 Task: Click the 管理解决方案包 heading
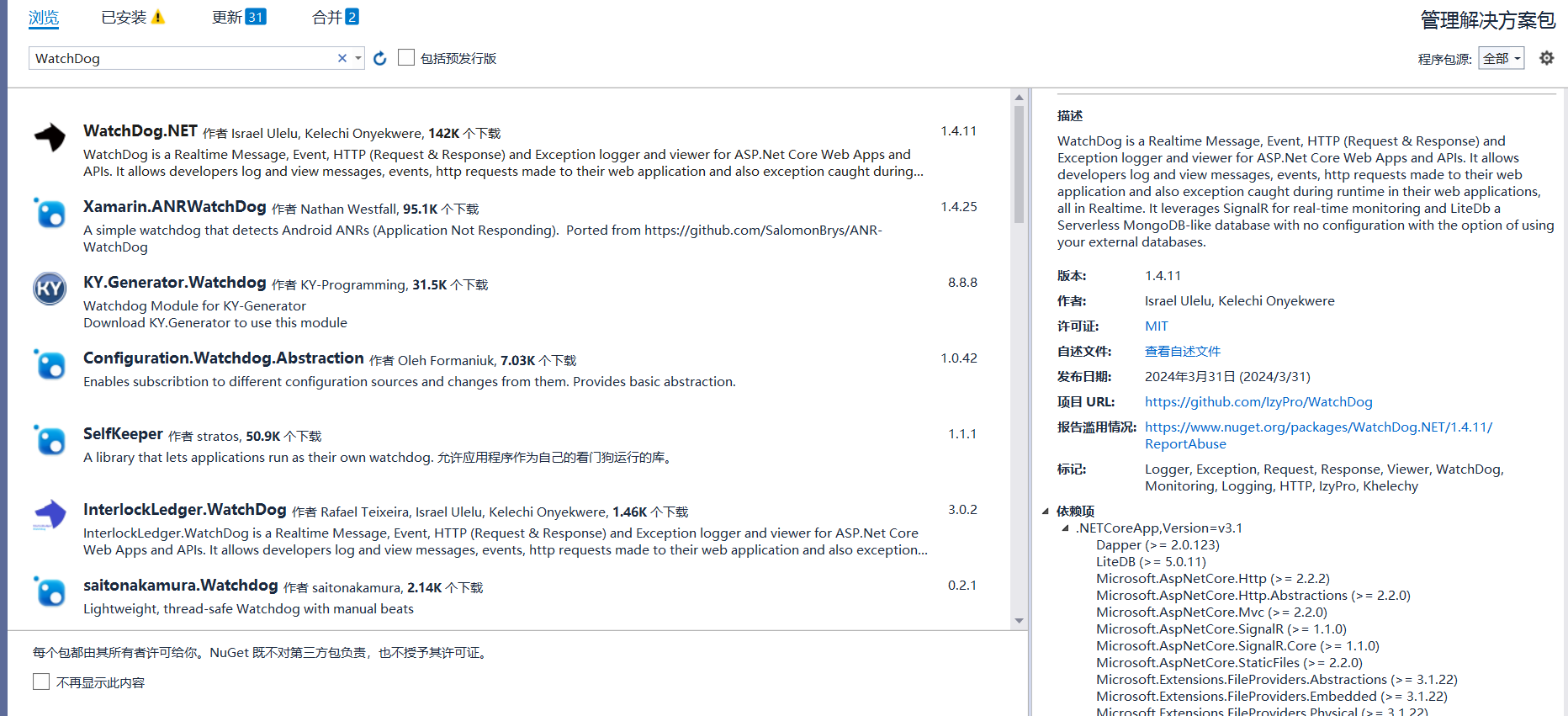[x=1487, y=20]
